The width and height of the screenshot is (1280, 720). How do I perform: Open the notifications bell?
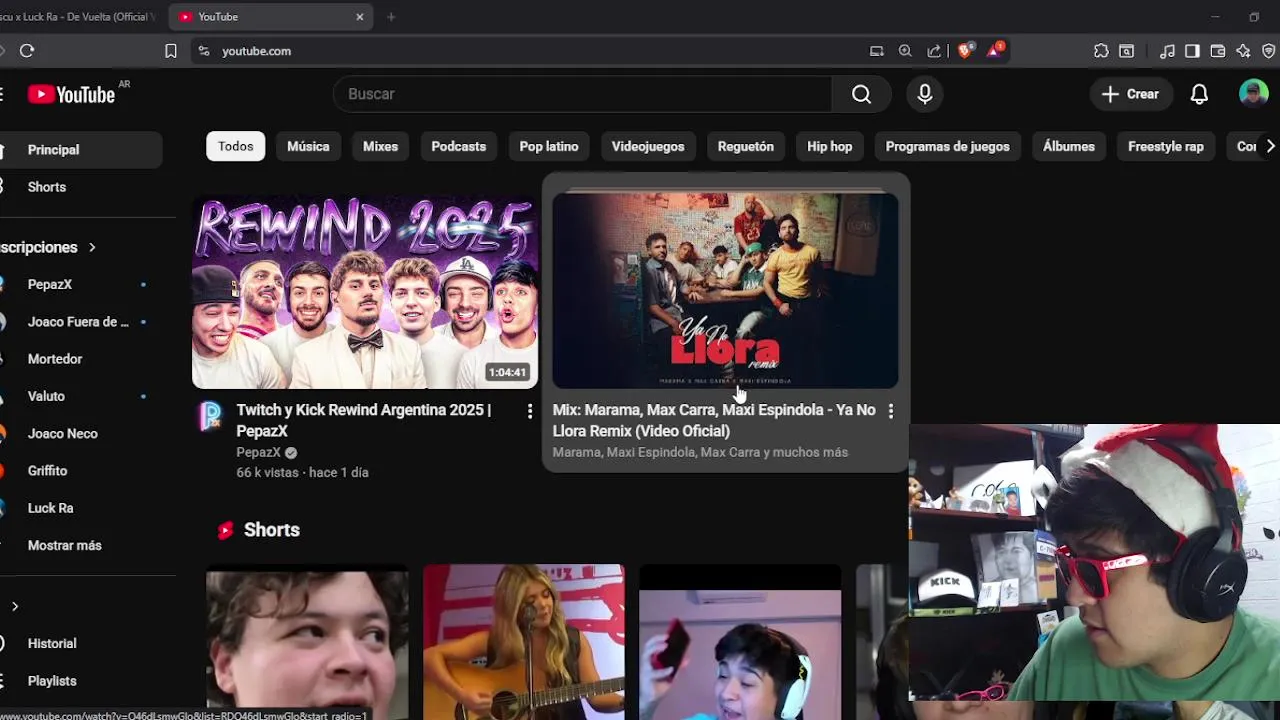pyautogui.click(x=1199, y=94)
